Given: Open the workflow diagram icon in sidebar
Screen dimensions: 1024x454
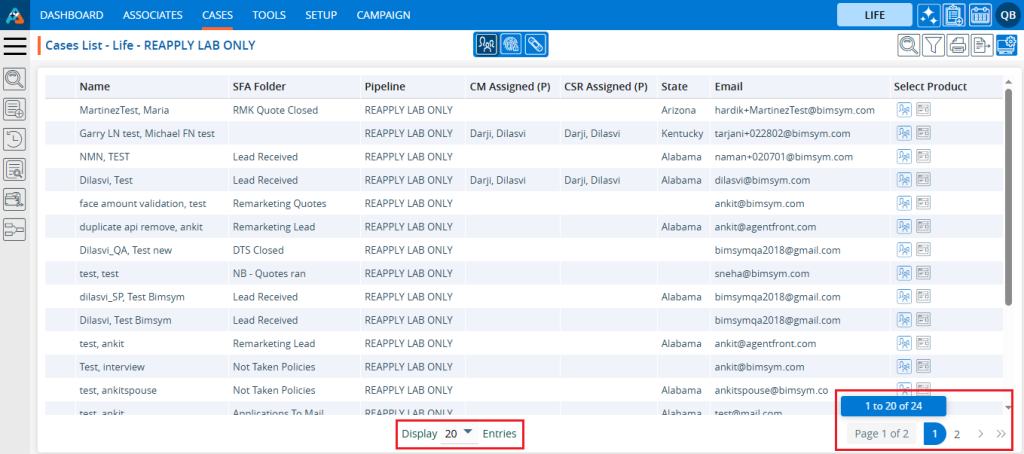Looking at the screenshot, I should coord(15,229).
